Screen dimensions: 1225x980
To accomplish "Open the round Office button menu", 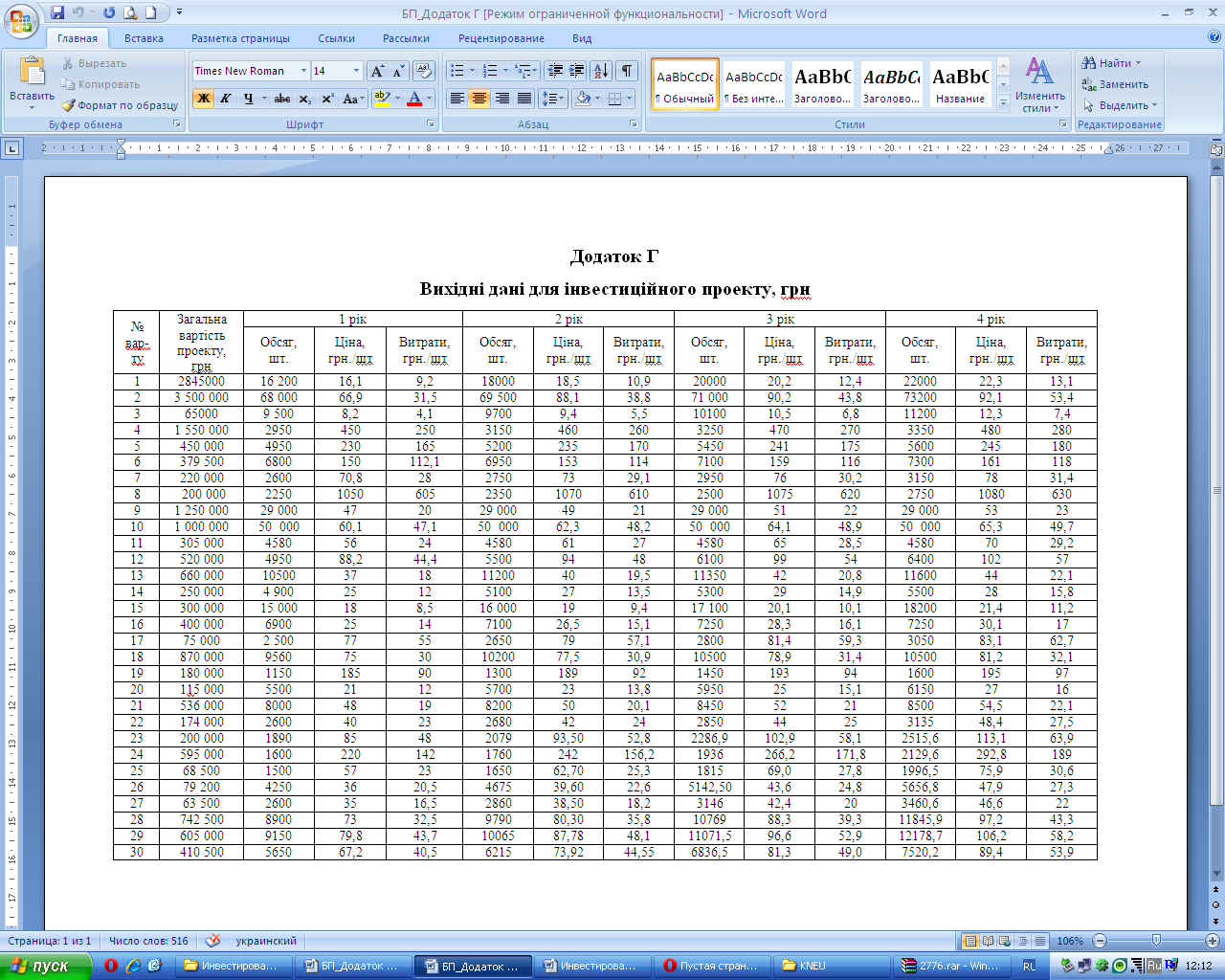I will click(x=21, y=19).
